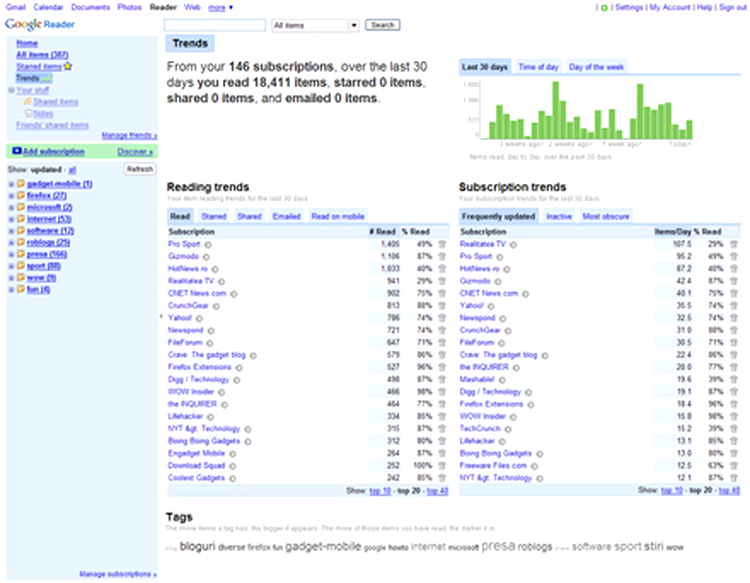This screenshot has width=750, height=583.
Task: Expand the sport folder
Action: [9, 266]
